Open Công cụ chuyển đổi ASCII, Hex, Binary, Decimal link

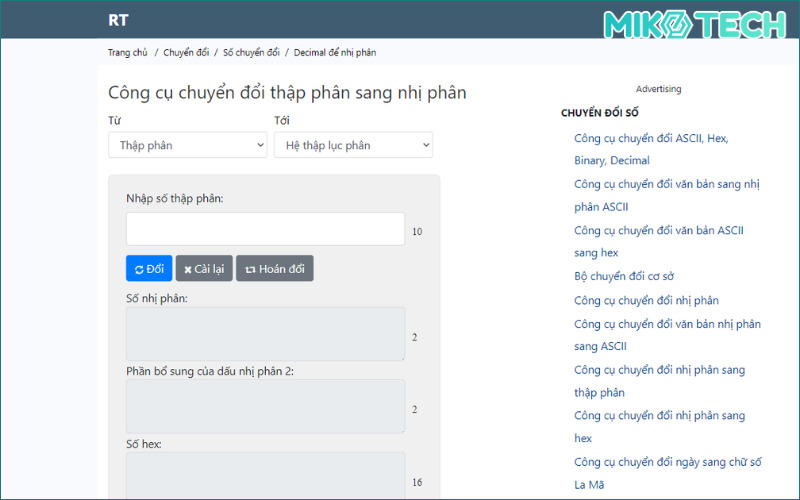[652, 149]
